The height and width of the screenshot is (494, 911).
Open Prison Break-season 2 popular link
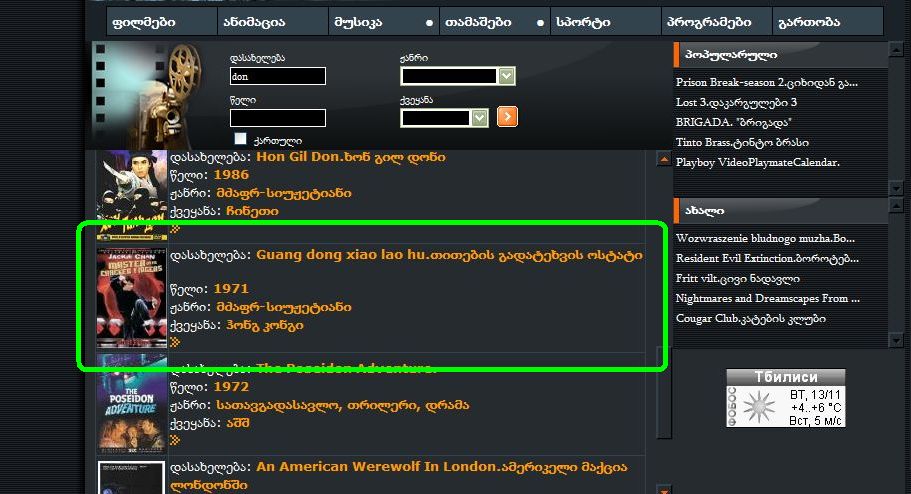[767, 83]
